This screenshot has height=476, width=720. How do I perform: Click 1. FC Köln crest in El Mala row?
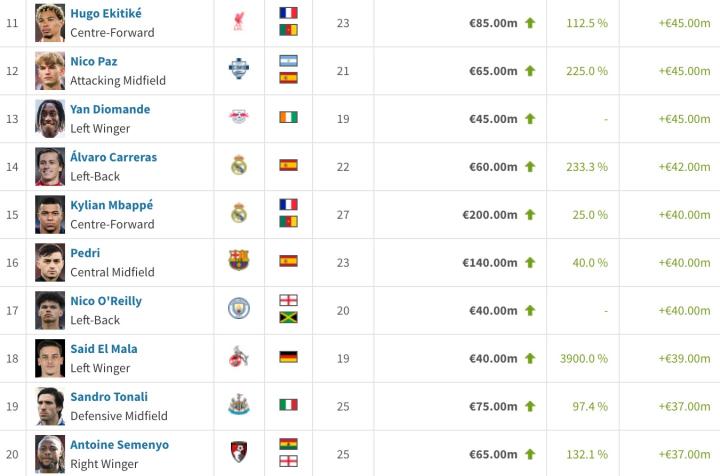[x=238, y=357]
